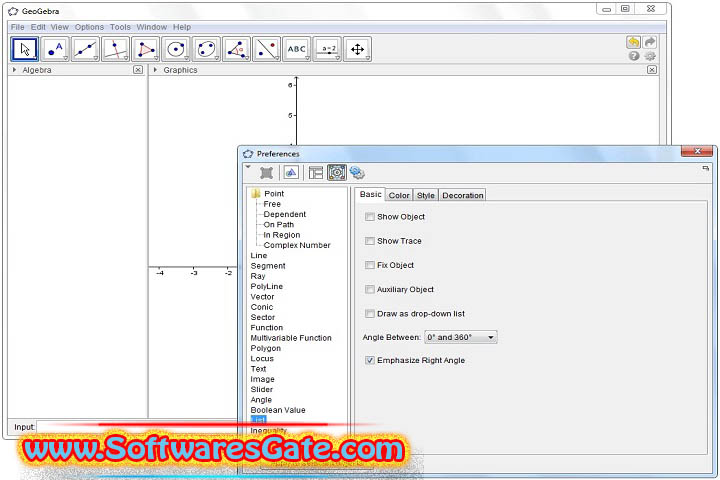Viewport: 720px width, 480px height.
Task: Expand the Algebra panel triangle
Action: pyautogui.click(x=15, y=70)
